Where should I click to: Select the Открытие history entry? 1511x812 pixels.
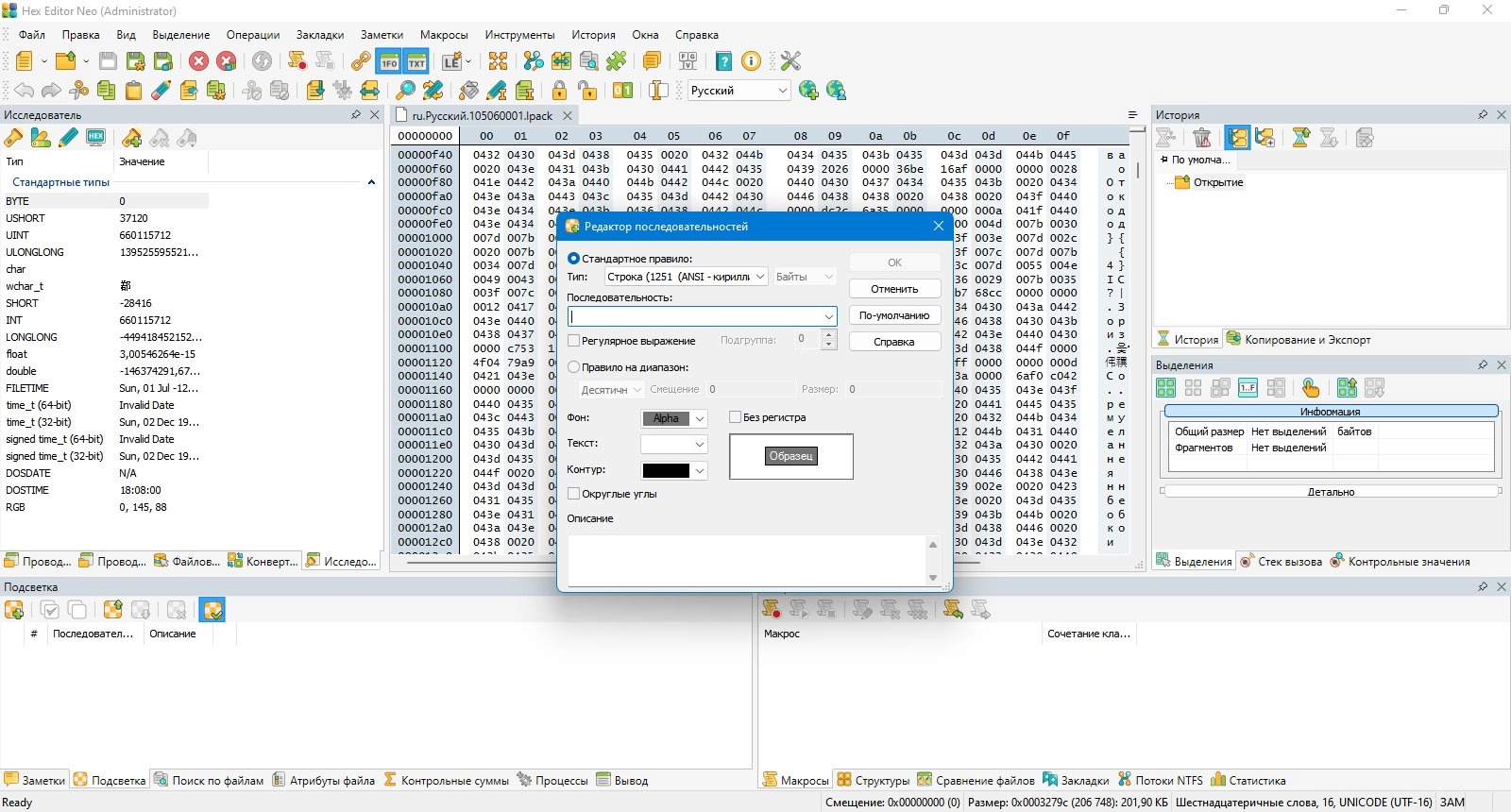1218,182
